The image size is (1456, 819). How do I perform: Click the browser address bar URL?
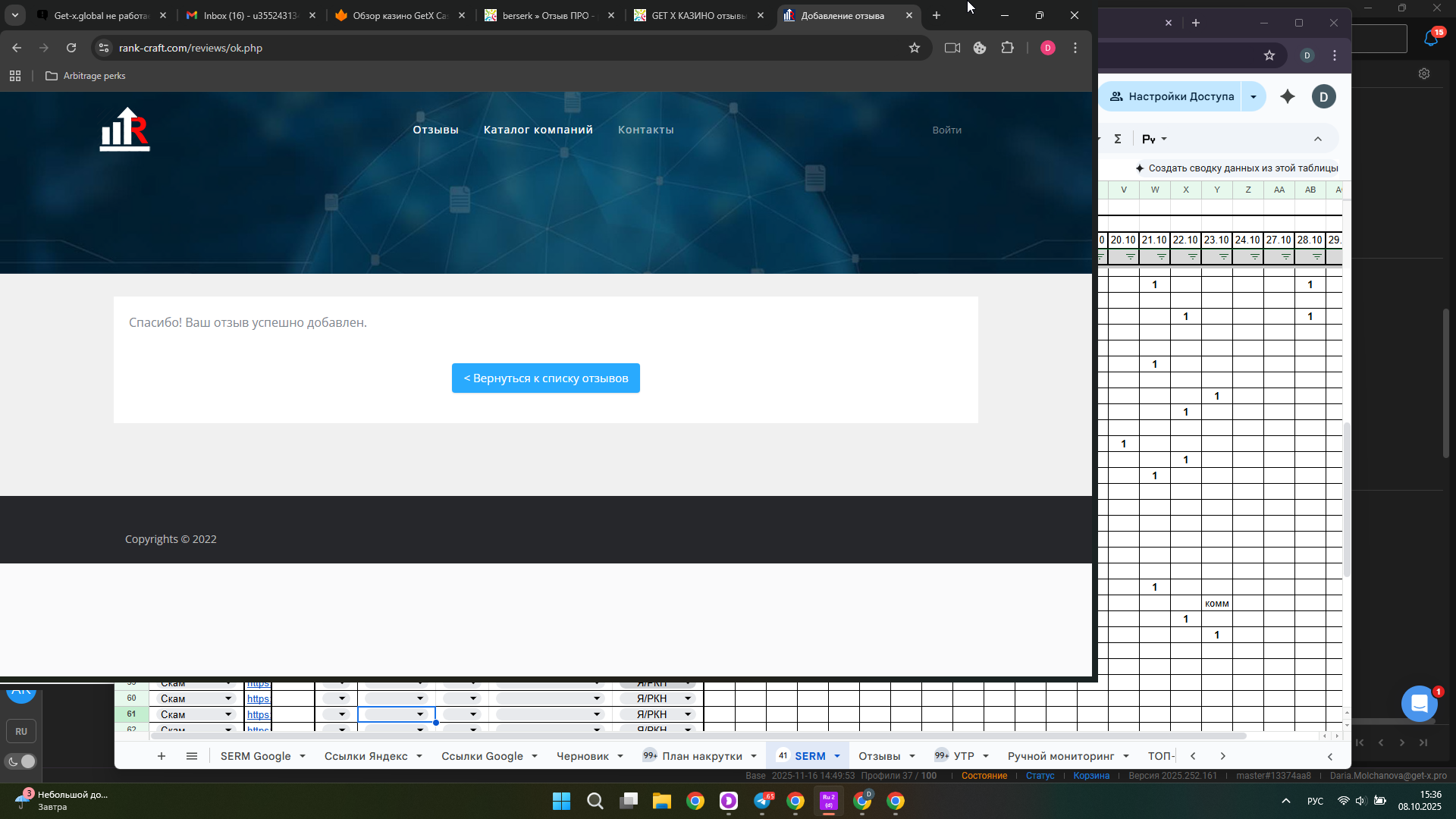[190, 48]
